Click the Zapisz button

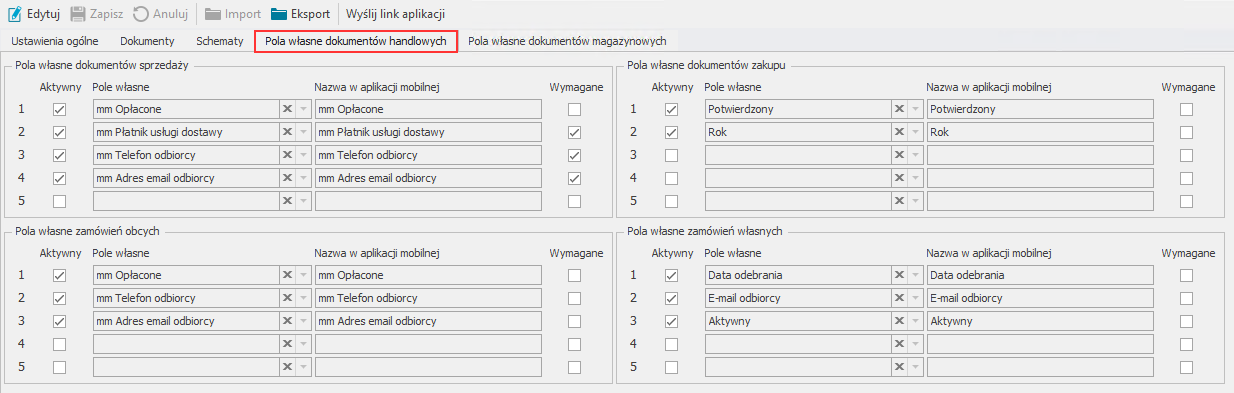(98, 14)
